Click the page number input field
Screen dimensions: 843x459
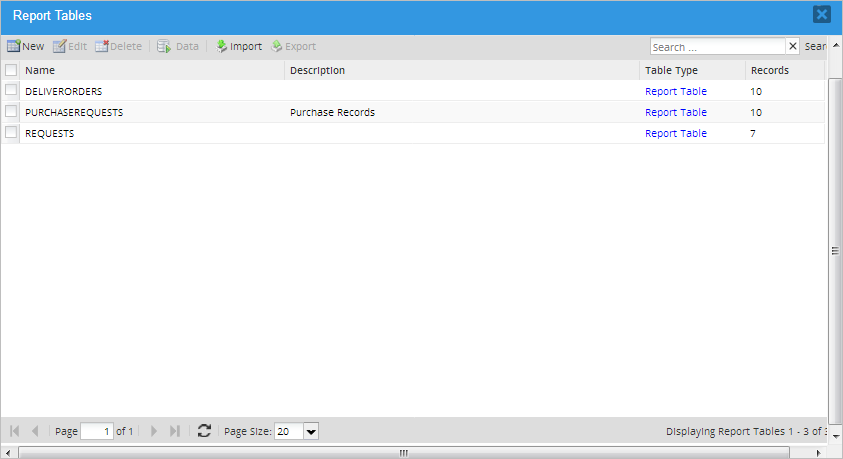(96, 431)
